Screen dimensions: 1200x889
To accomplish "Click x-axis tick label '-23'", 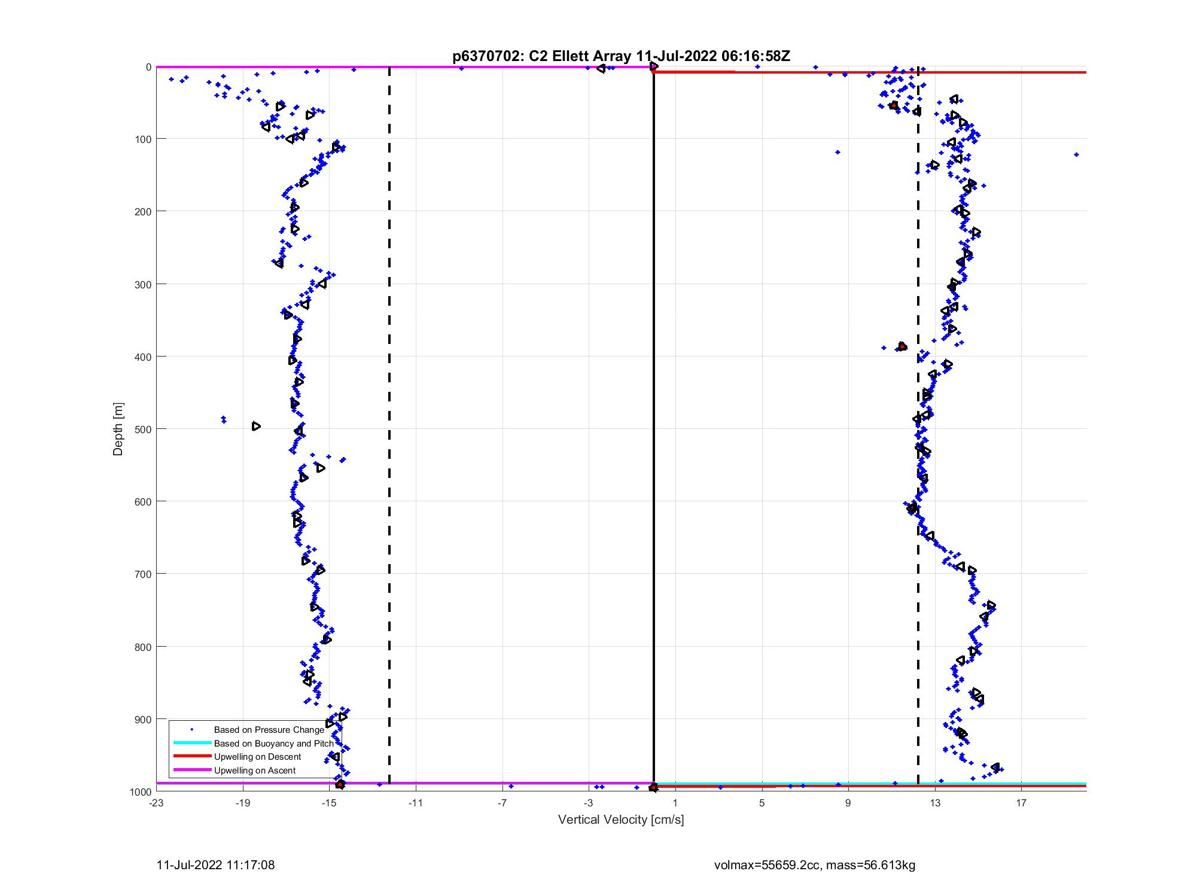I will tap(156, 802).
